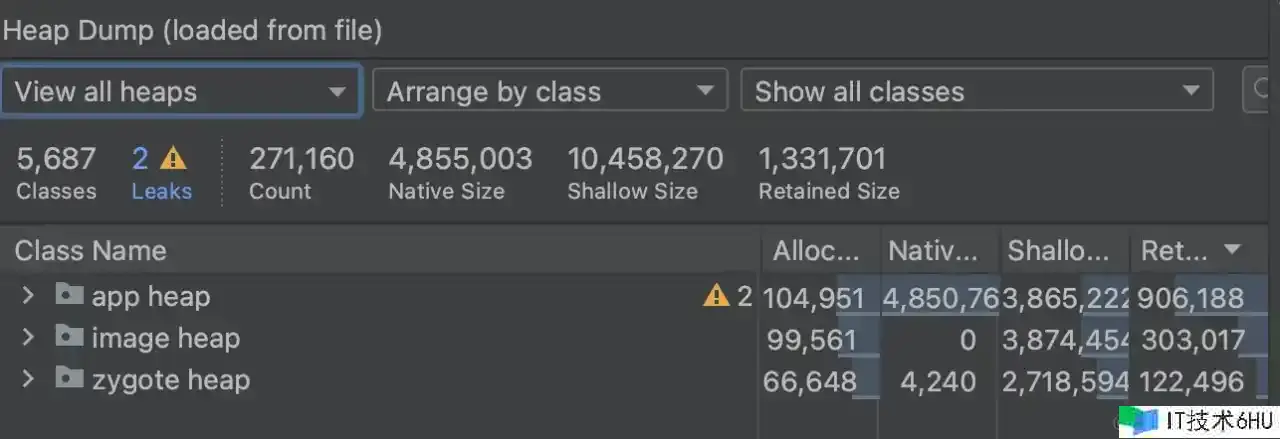This screenshot has height=439, width=1280.
Task: Click the warning icon in app heap row
Action: pos(716,296)
